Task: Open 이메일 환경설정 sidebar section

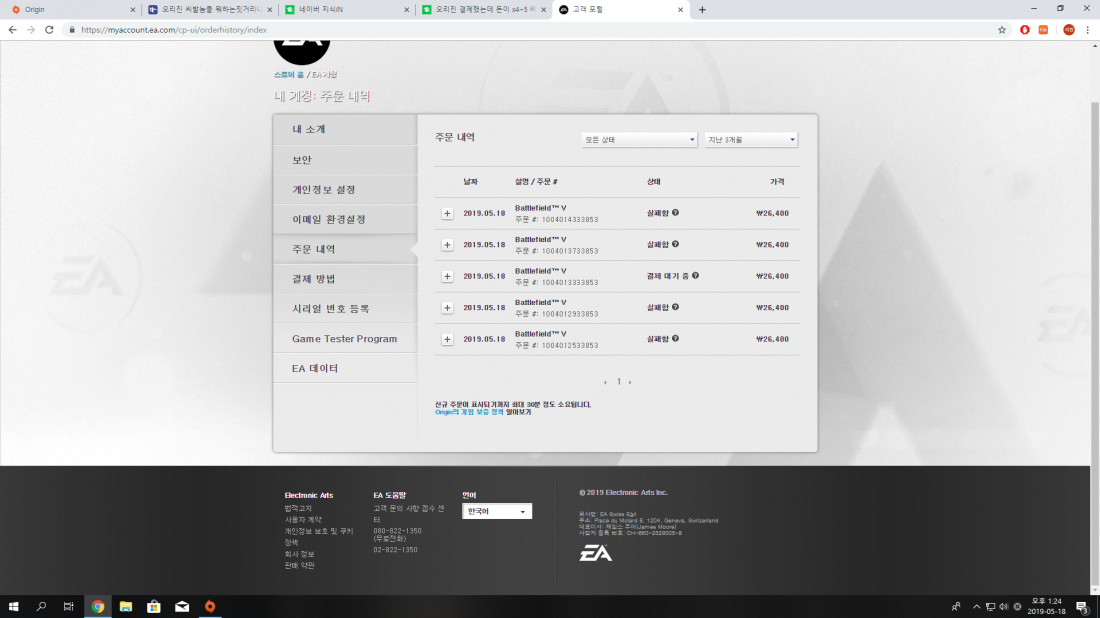Action: click(x=345, y=220)
